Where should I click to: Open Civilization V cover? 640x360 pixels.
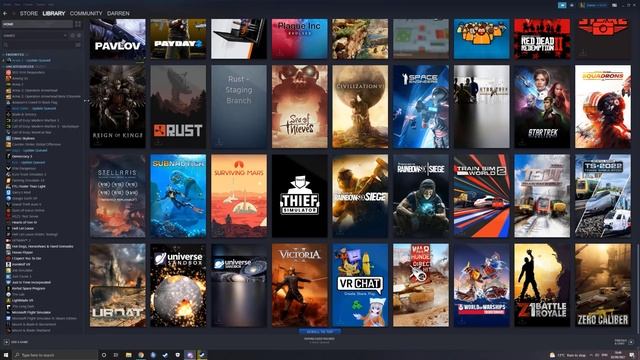(360, 107)
